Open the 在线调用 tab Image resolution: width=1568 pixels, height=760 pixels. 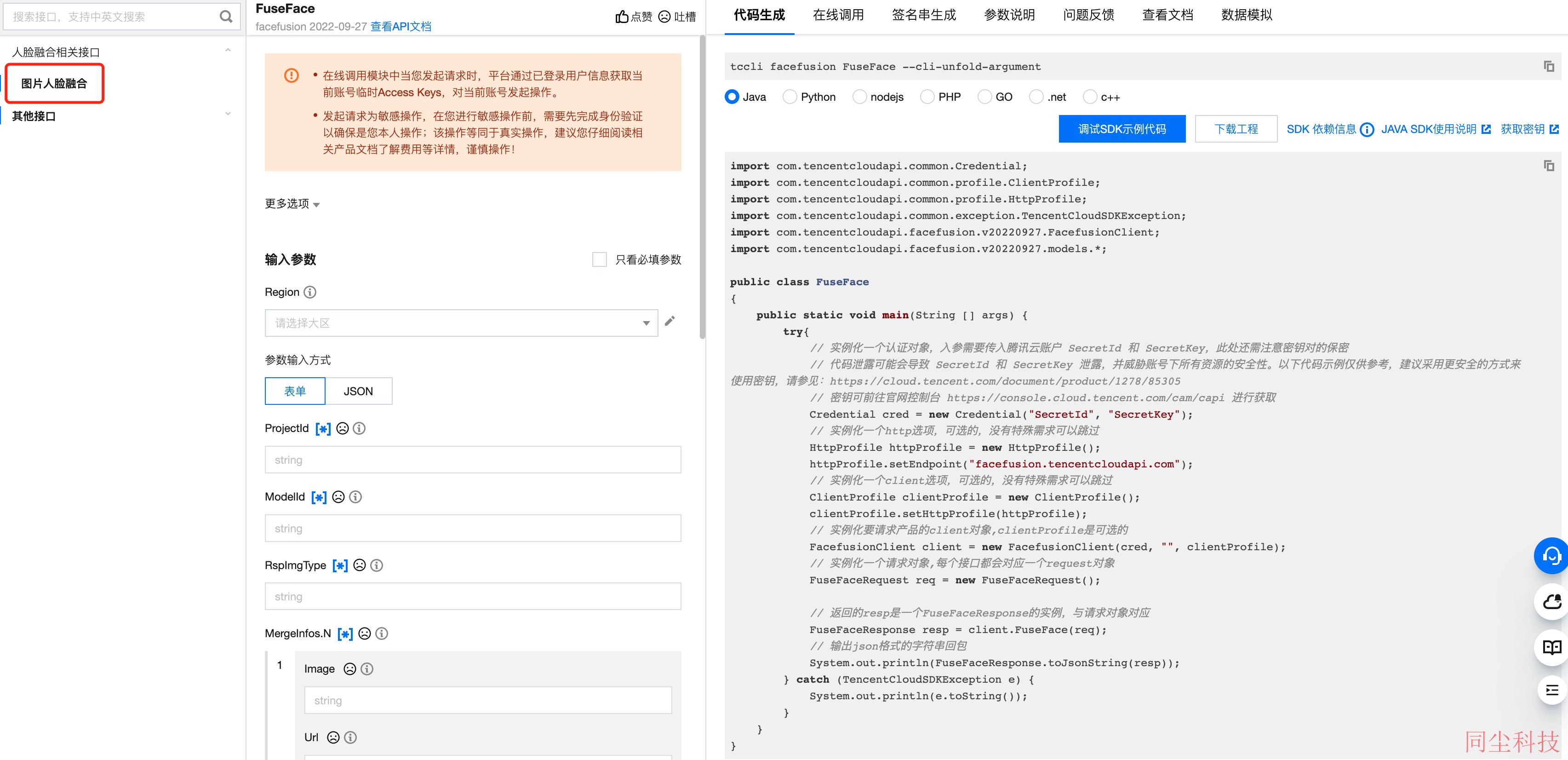(x=838, y=15)
